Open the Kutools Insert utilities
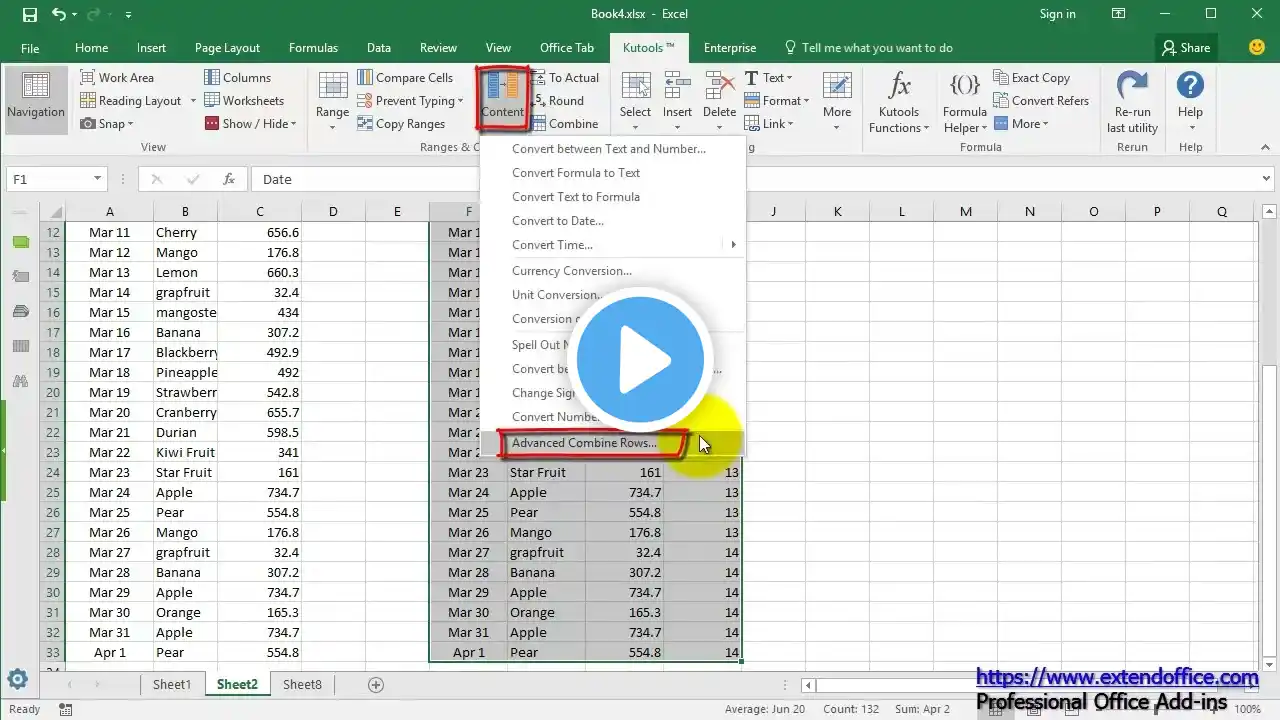 tap(677, 101)
